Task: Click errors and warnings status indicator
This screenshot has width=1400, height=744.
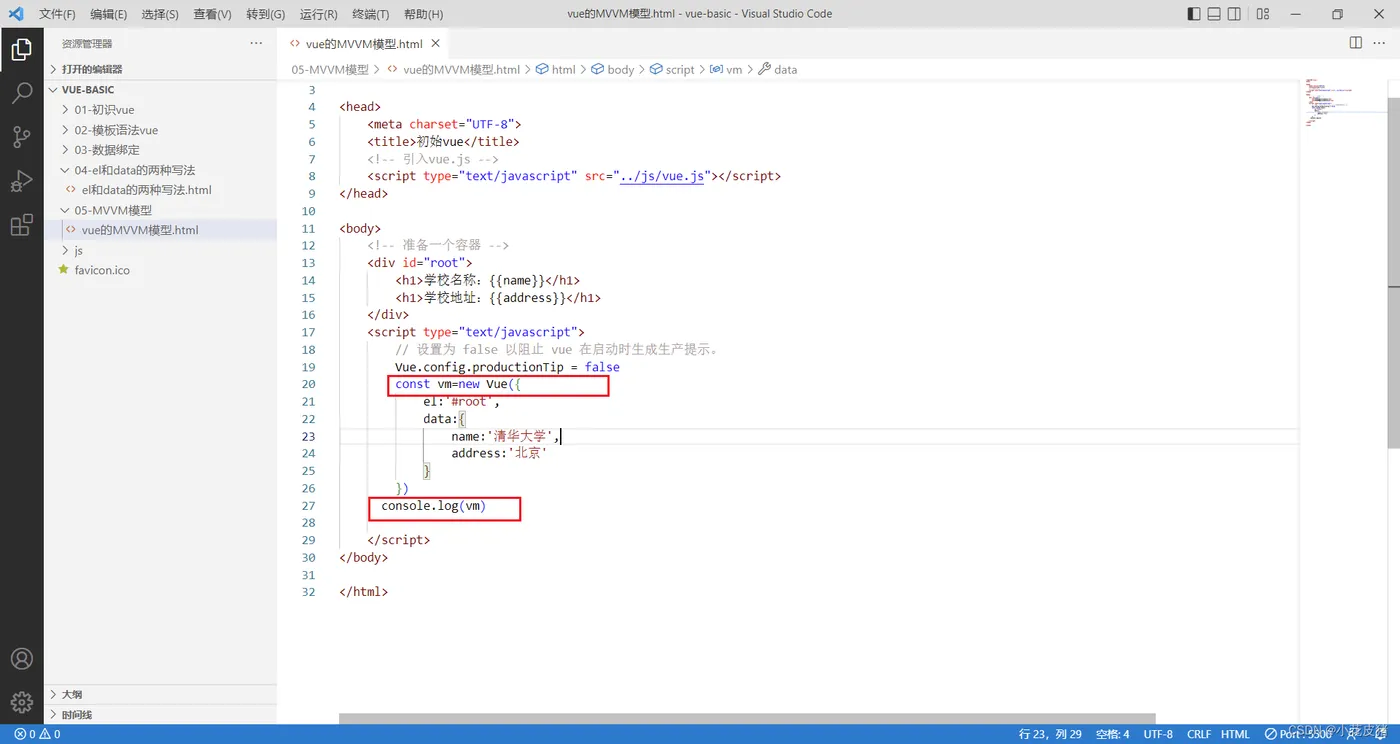Action: pos(37,734)
